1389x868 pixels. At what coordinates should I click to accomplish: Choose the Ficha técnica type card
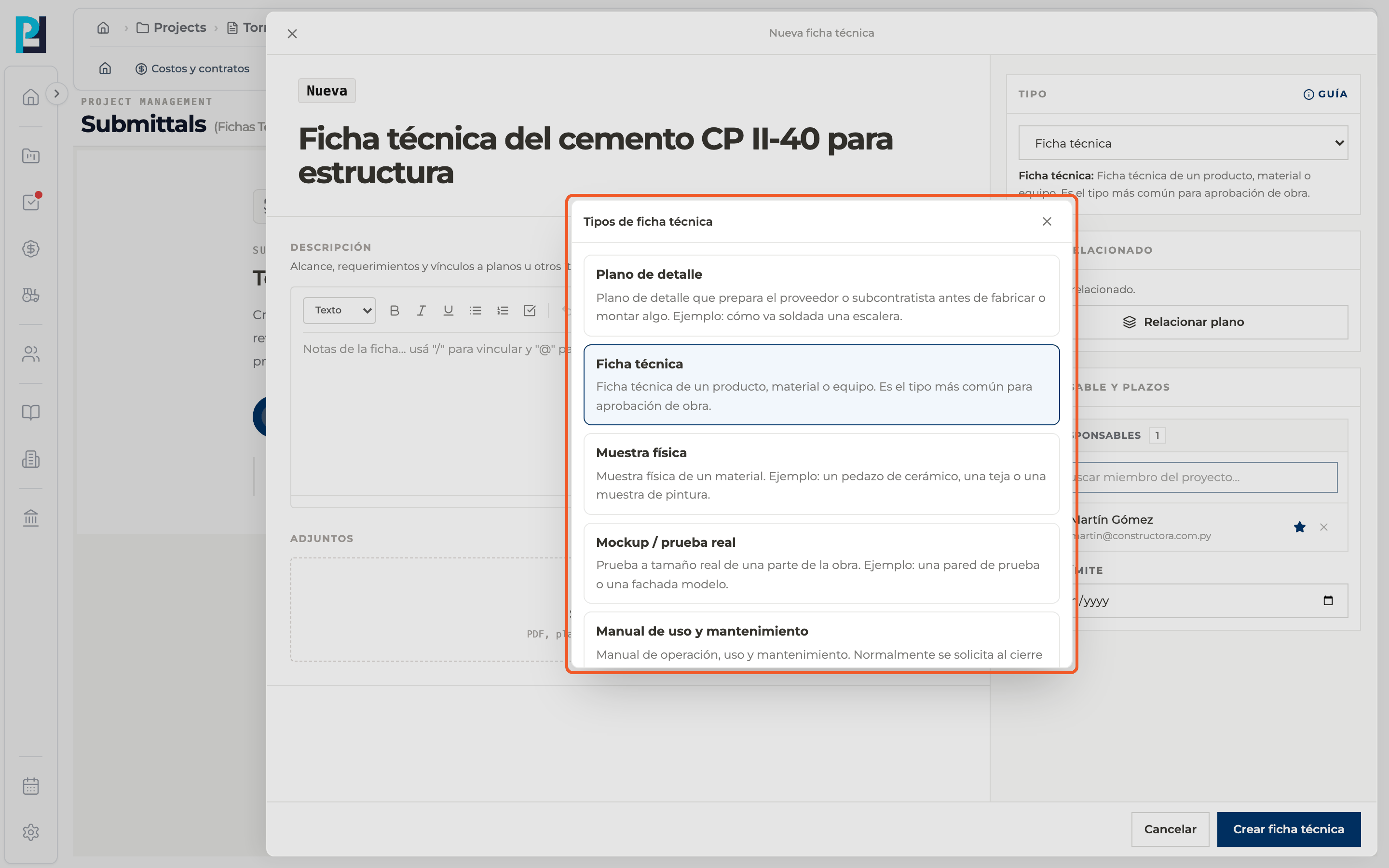[821, 385]
